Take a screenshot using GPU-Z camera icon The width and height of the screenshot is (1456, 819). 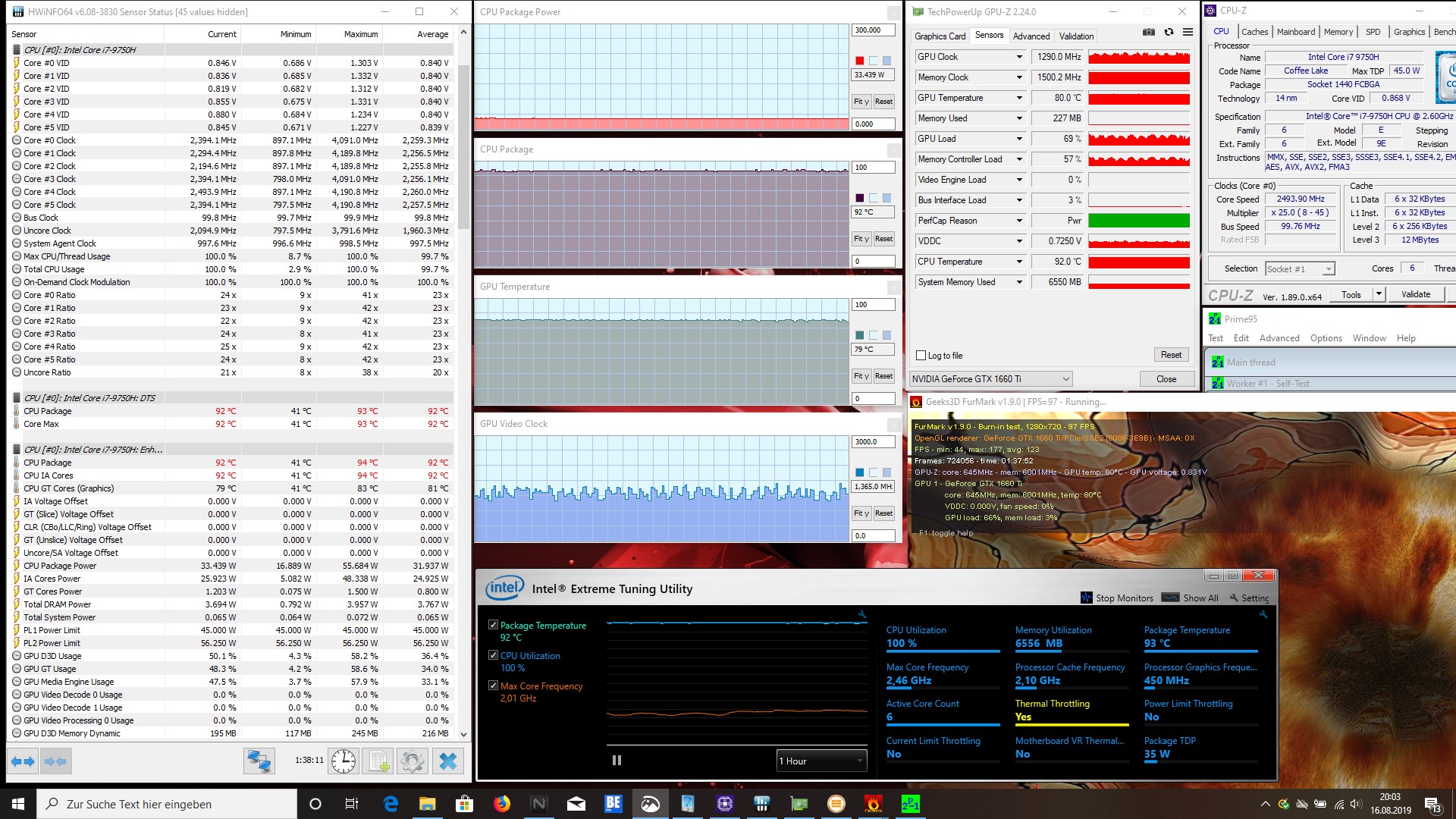(x=1149, y=33)
